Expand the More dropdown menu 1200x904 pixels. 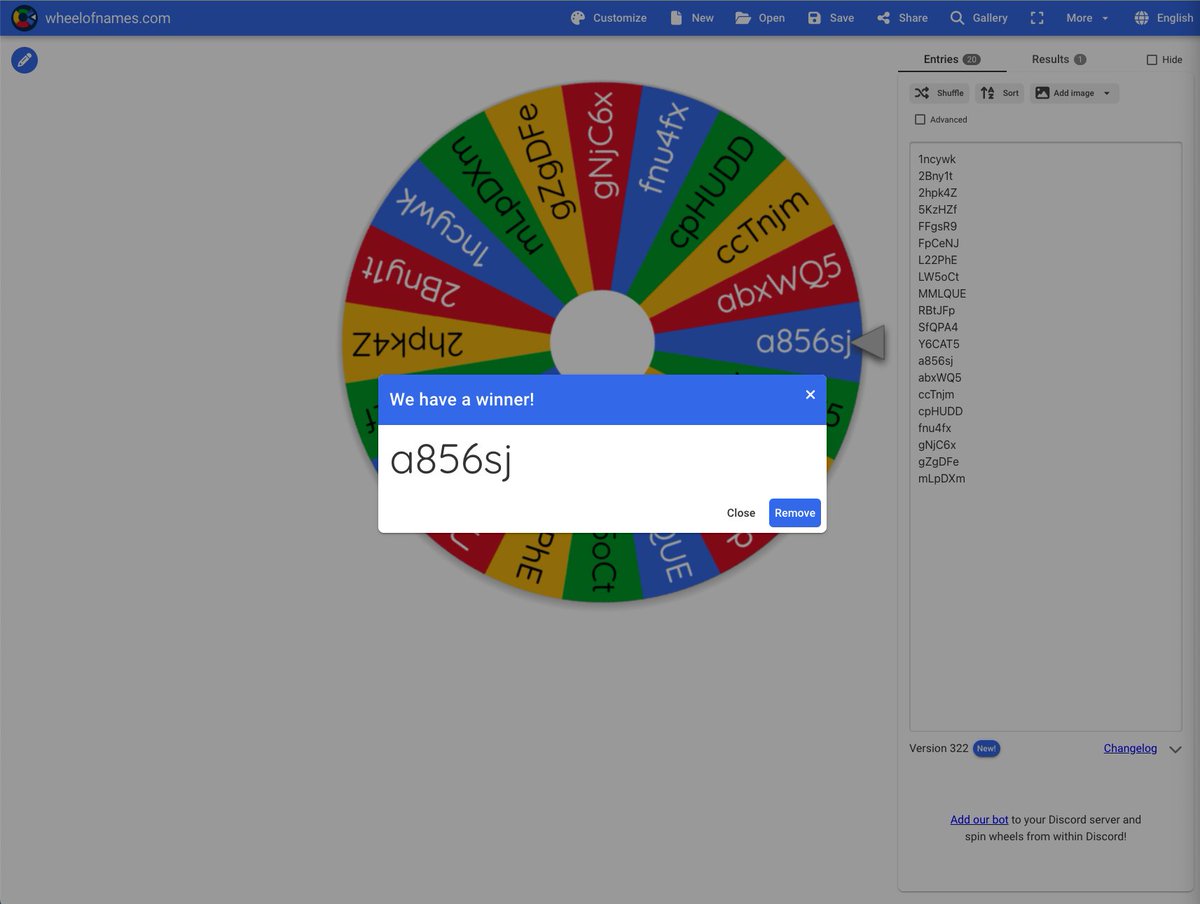point(1087,18)
